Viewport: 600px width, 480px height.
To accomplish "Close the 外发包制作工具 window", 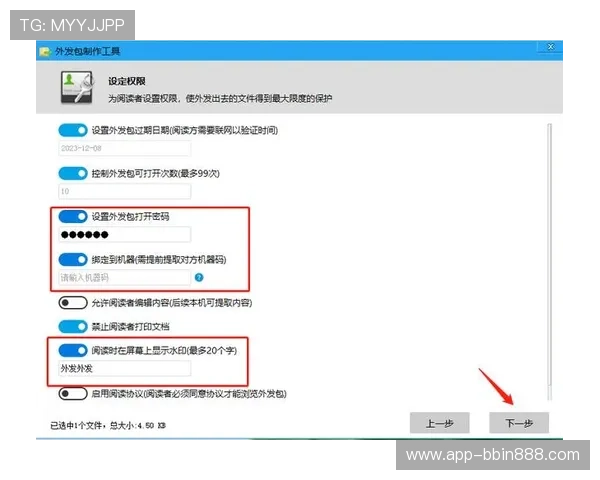I will pyautogui.click(x=551, y=47).
